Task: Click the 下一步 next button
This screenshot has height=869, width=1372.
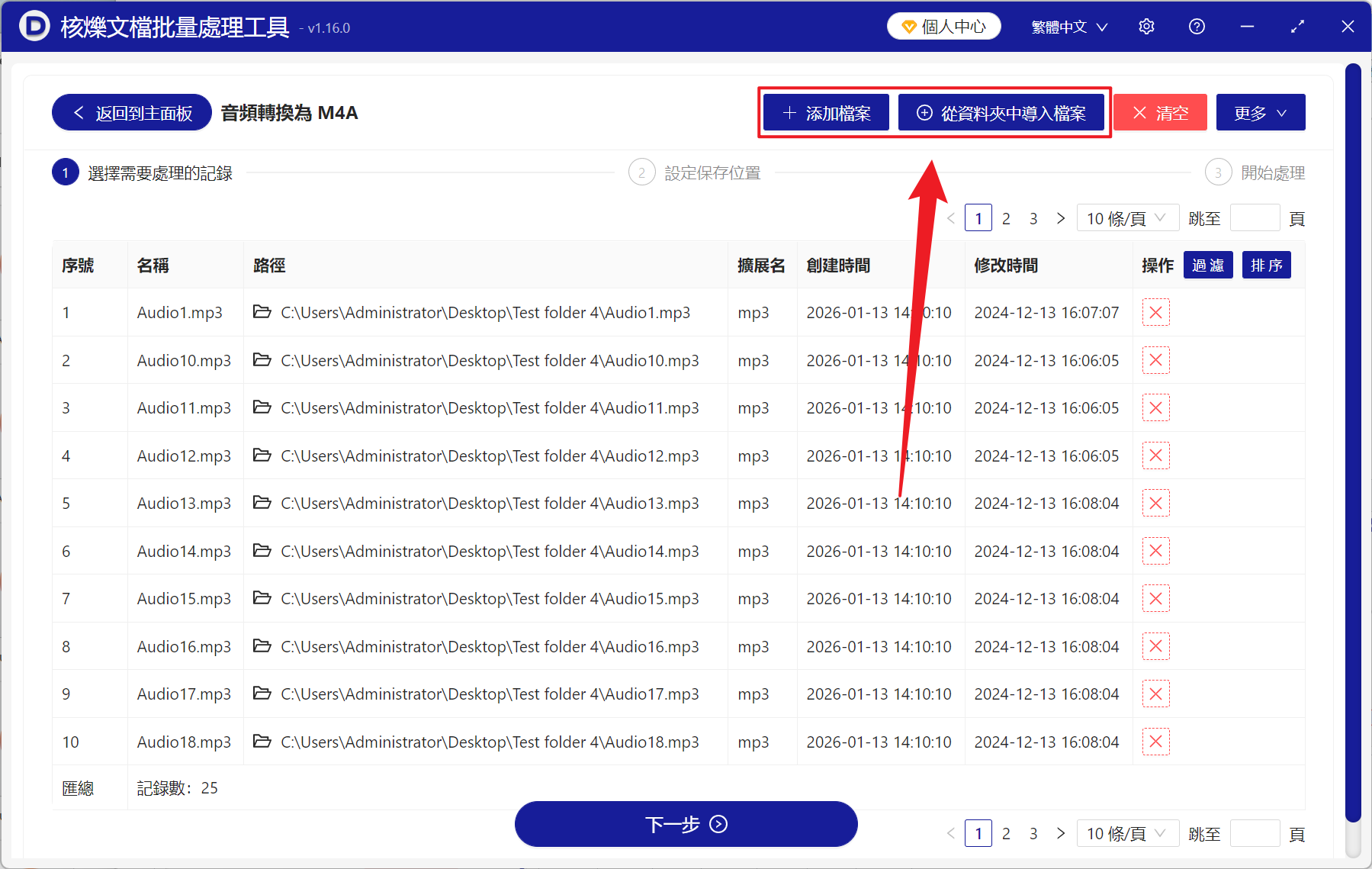Action: coord(686,824)
